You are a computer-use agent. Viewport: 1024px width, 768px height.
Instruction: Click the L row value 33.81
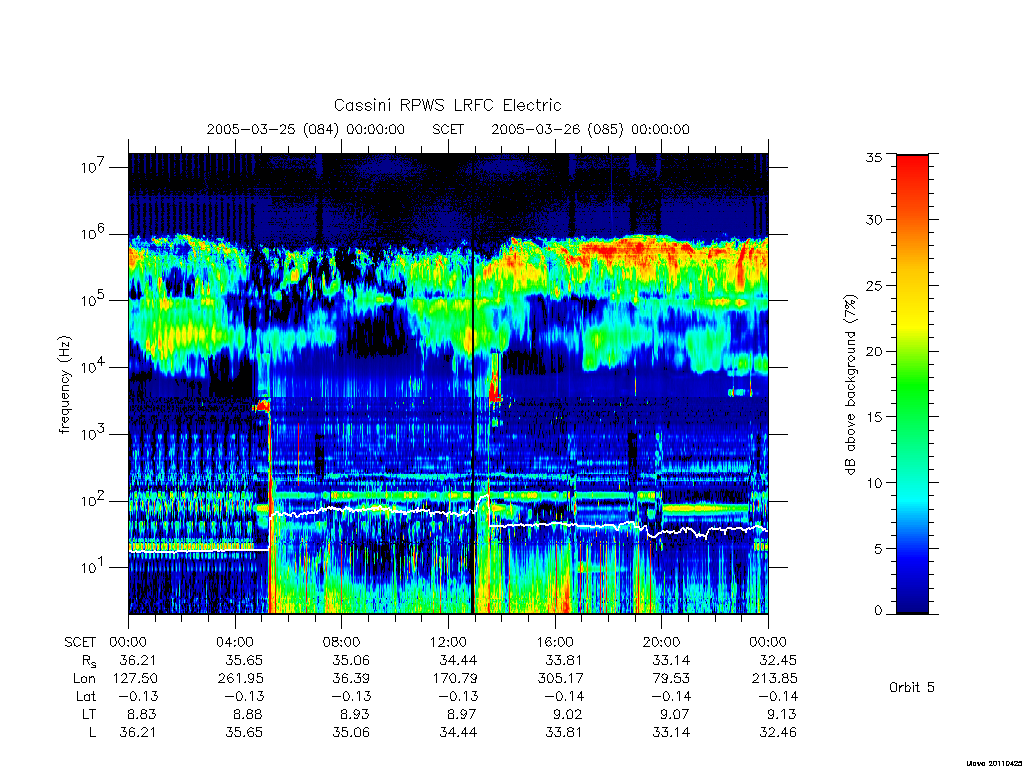pyautogui.click(x=563, y=733)
